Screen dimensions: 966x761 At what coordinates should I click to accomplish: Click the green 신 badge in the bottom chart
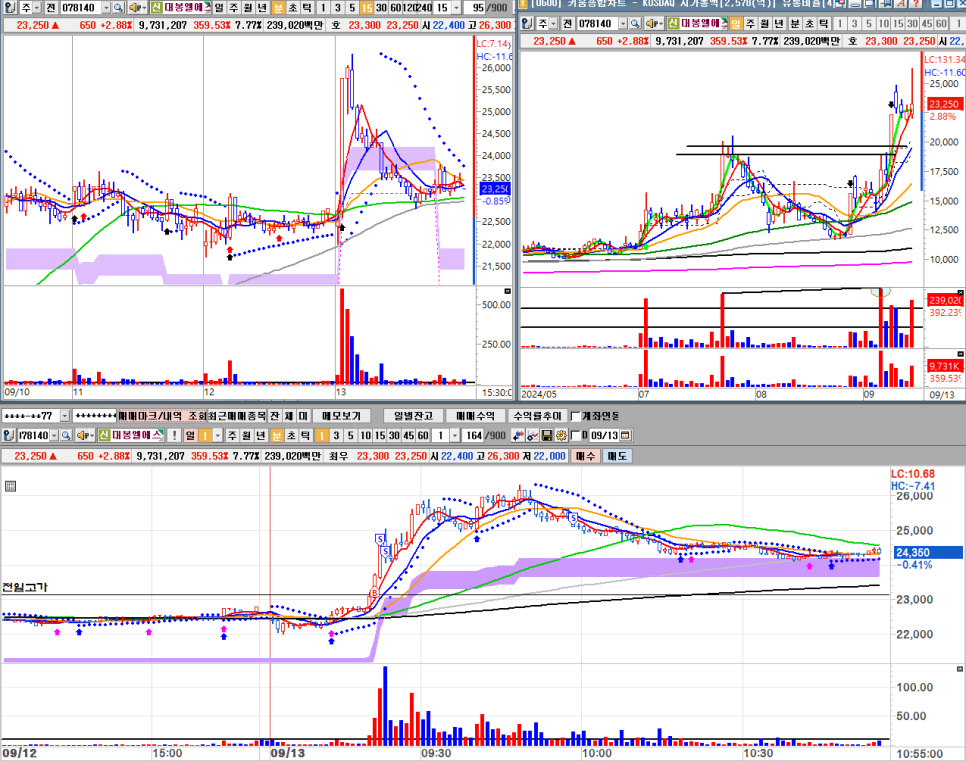pyautogui.click(x=104, y=436)
